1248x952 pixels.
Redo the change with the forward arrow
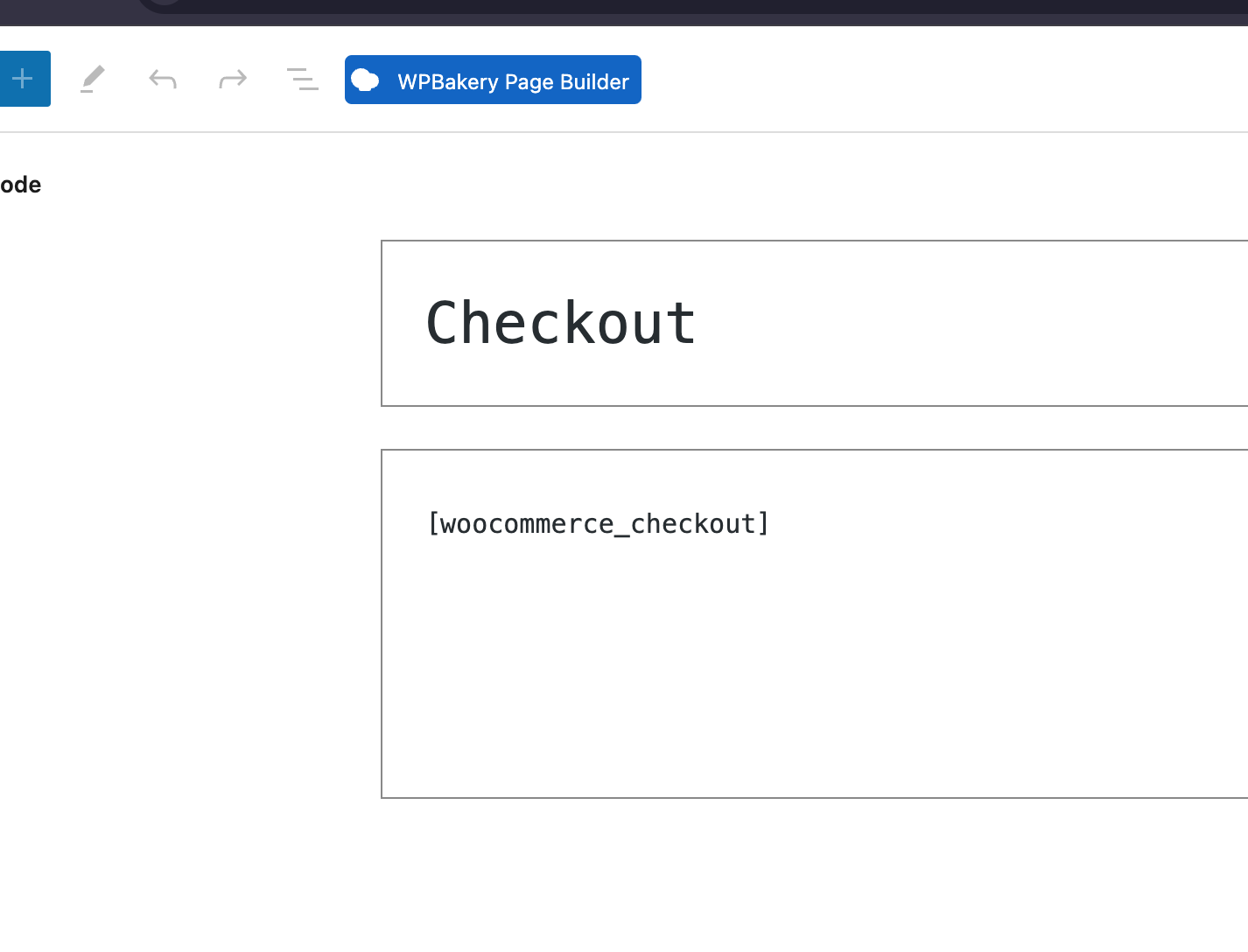[233, 80]
